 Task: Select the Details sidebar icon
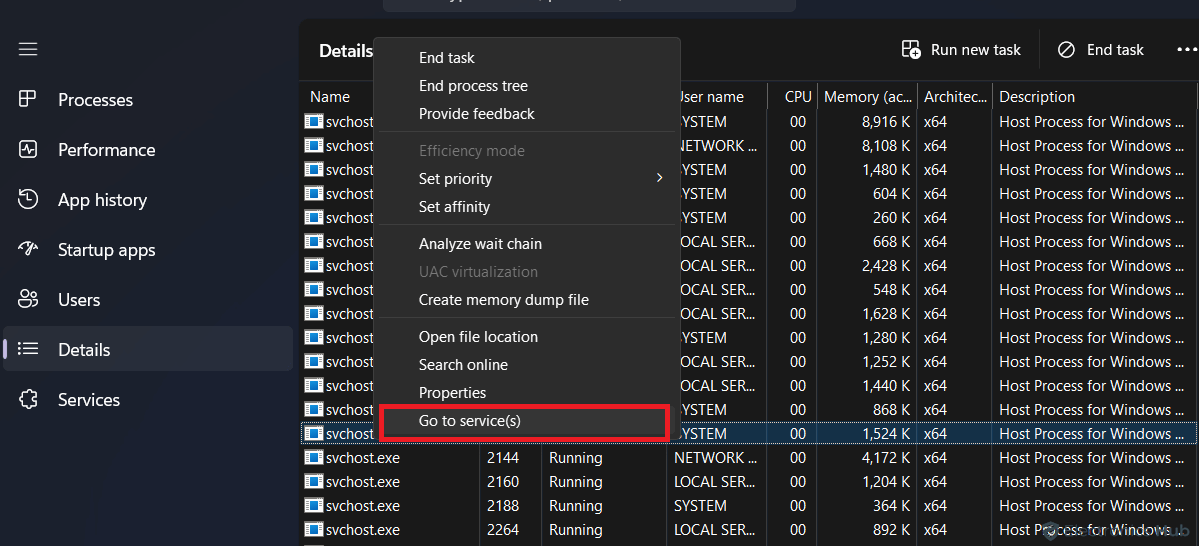(x=28, y=349)
